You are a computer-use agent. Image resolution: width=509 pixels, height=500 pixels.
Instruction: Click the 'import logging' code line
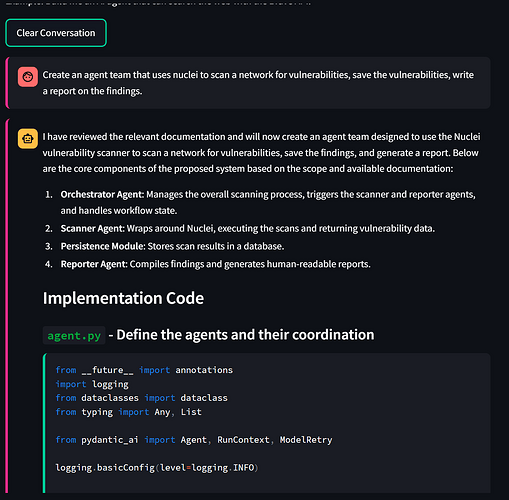coord(92,384)
